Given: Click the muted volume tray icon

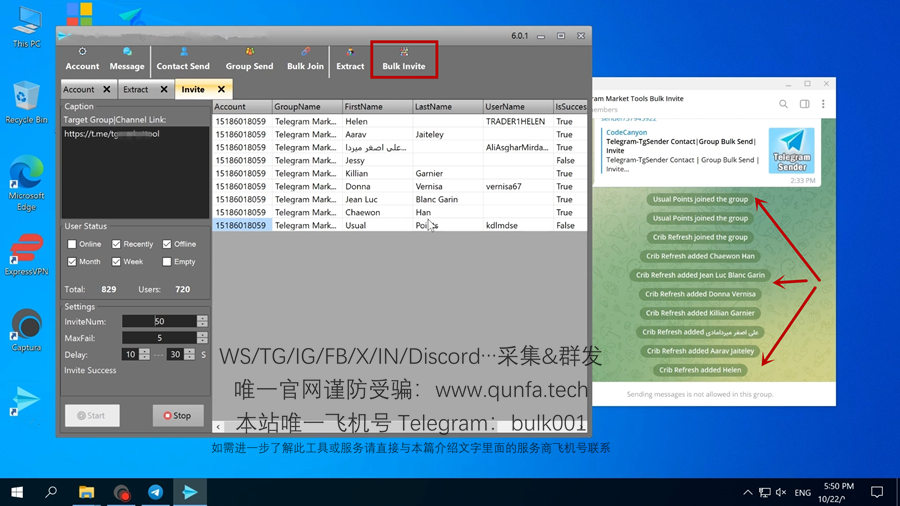Looking at the screenshot, I should (781, 492).
